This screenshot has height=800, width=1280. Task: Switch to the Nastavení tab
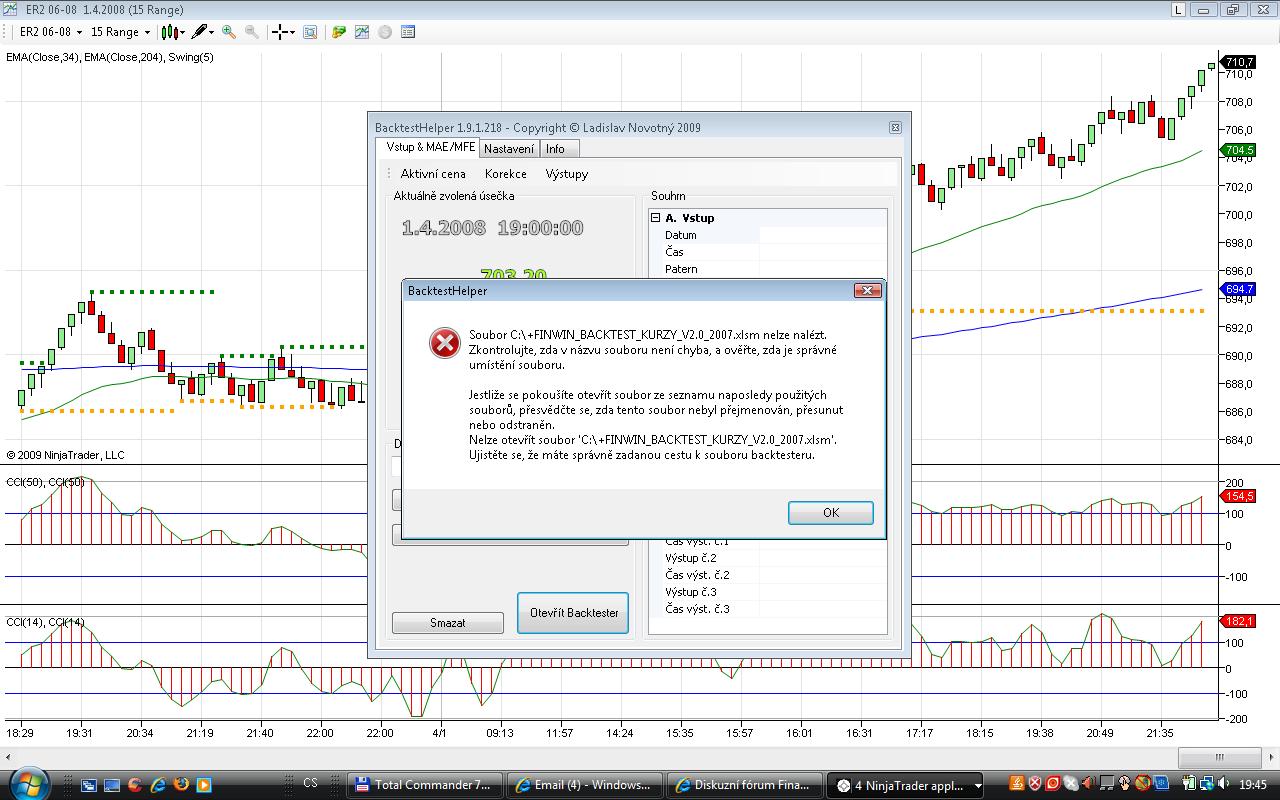click(509, 149)
